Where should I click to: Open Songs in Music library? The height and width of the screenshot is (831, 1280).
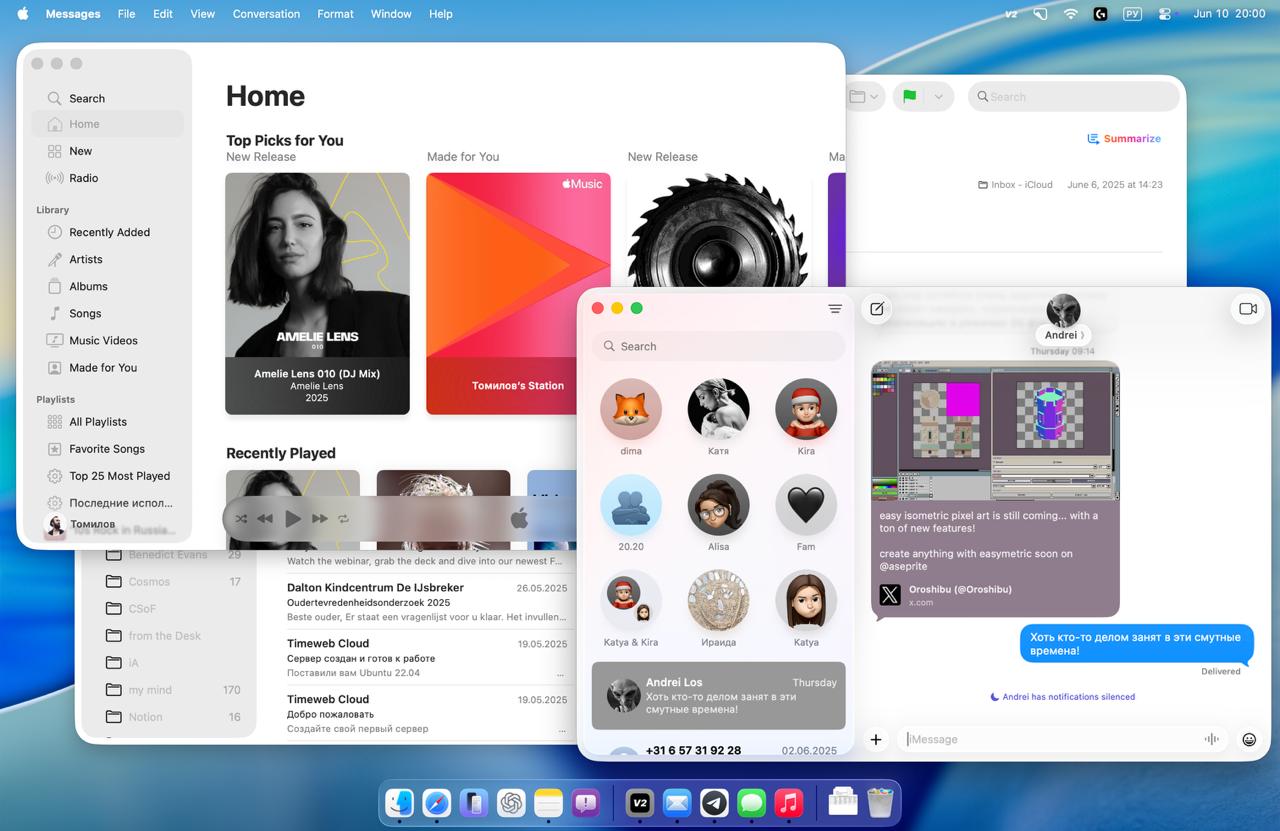pyautogui.click(x=108, y=313)
